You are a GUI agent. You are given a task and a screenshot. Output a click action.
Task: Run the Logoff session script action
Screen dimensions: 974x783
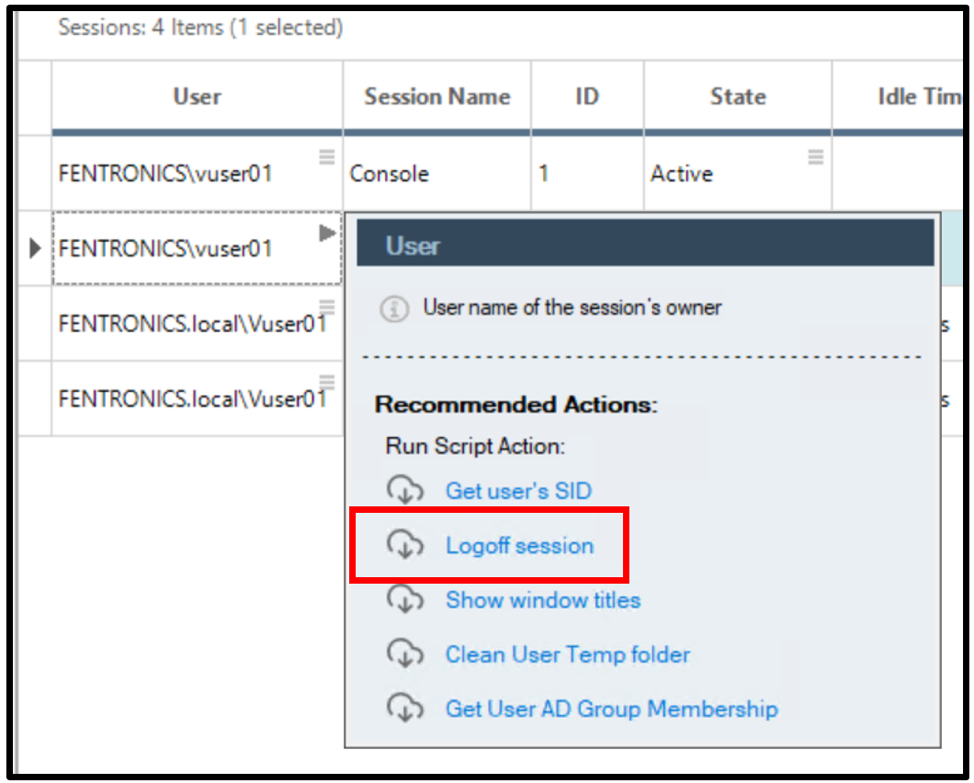coord(520,545)
